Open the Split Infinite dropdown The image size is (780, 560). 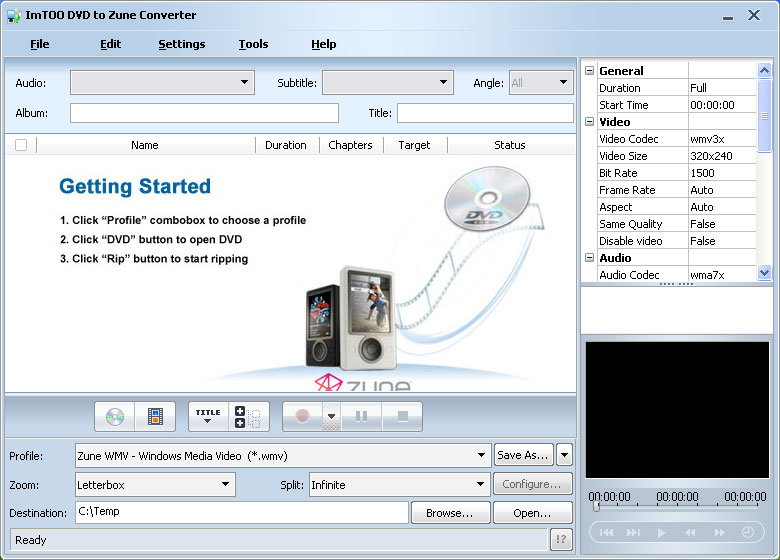(479, 485)
